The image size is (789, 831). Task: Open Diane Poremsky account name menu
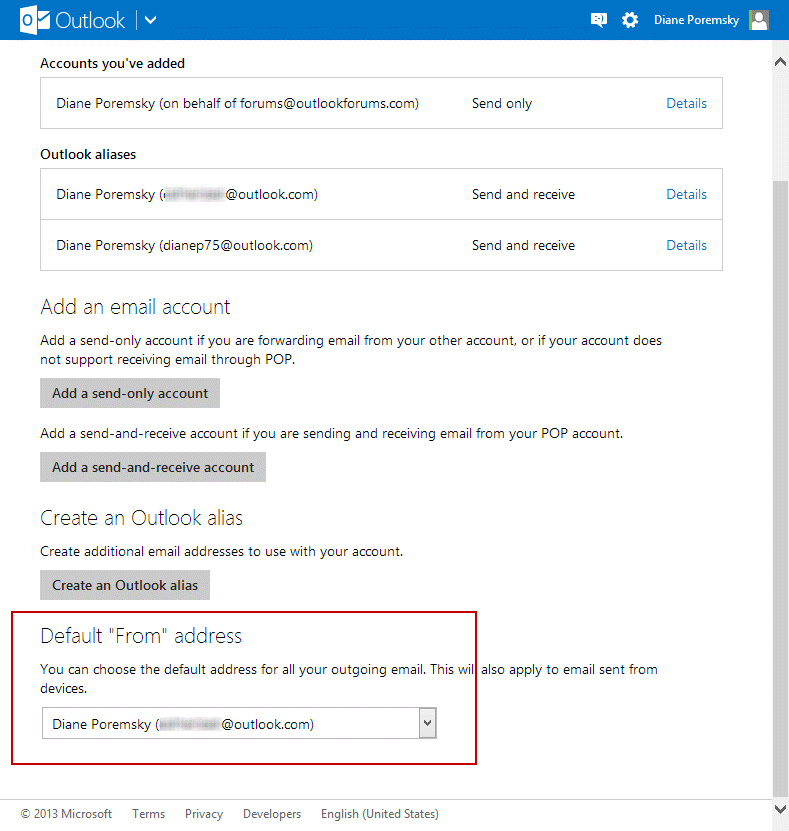696,20
